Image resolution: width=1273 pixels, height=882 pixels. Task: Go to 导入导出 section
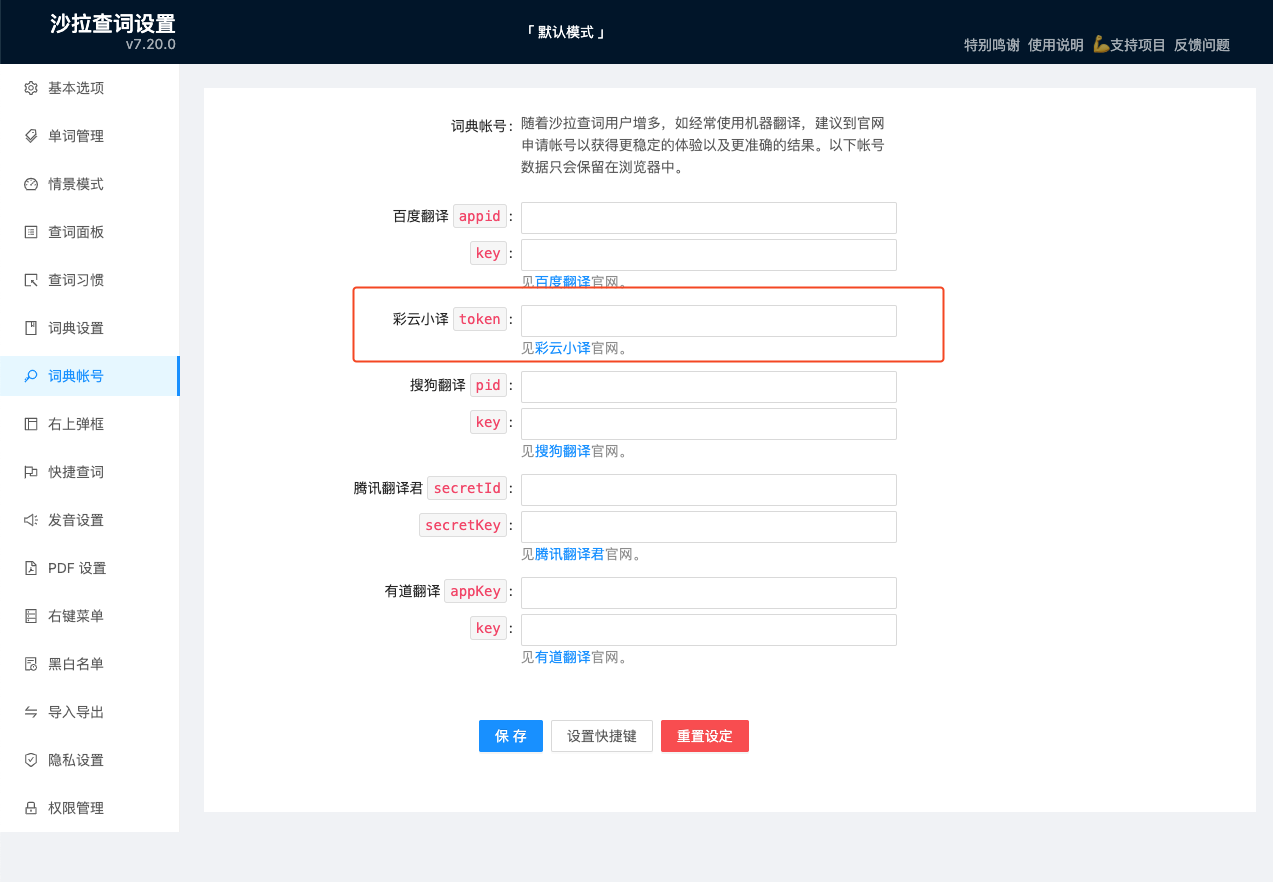[x=89, y=712]
